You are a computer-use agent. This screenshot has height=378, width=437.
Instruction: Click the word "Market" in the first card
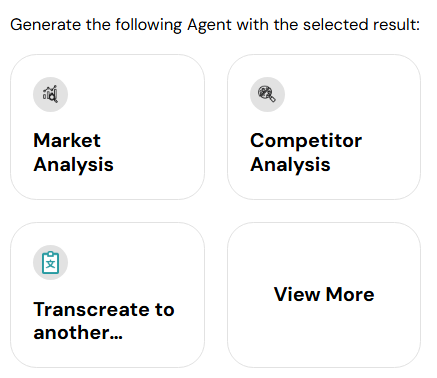coord(67,140)
